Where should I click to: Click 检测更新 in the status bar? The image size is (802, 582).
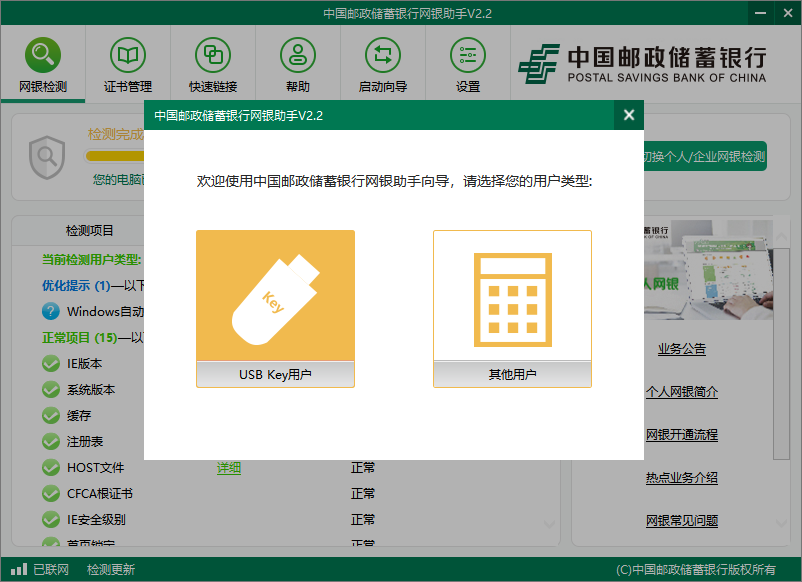[111, 569]
